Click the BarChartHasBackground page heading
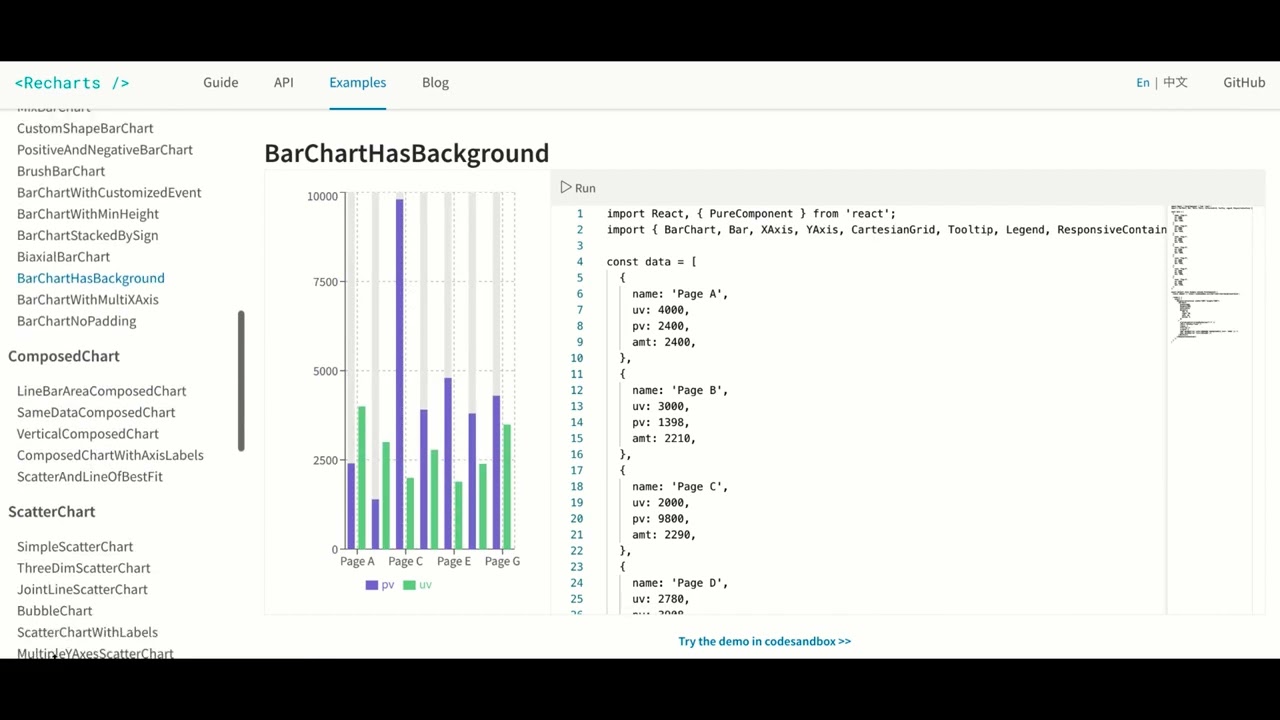This screenshot has height=720, width=1280. click(x=407, y=153)
